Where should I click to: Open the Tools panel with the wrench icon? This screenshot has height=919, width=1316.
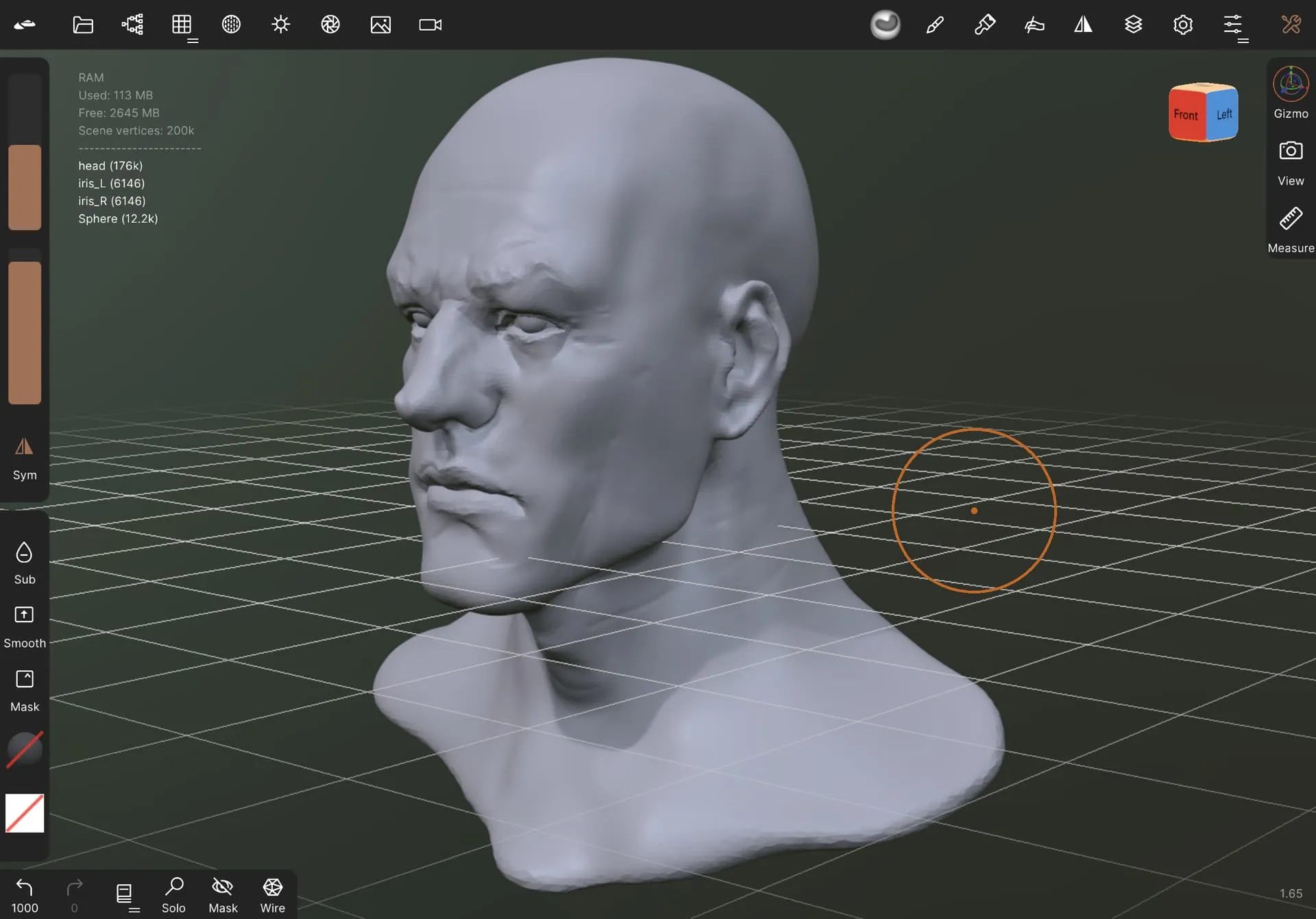[1291, 25]
